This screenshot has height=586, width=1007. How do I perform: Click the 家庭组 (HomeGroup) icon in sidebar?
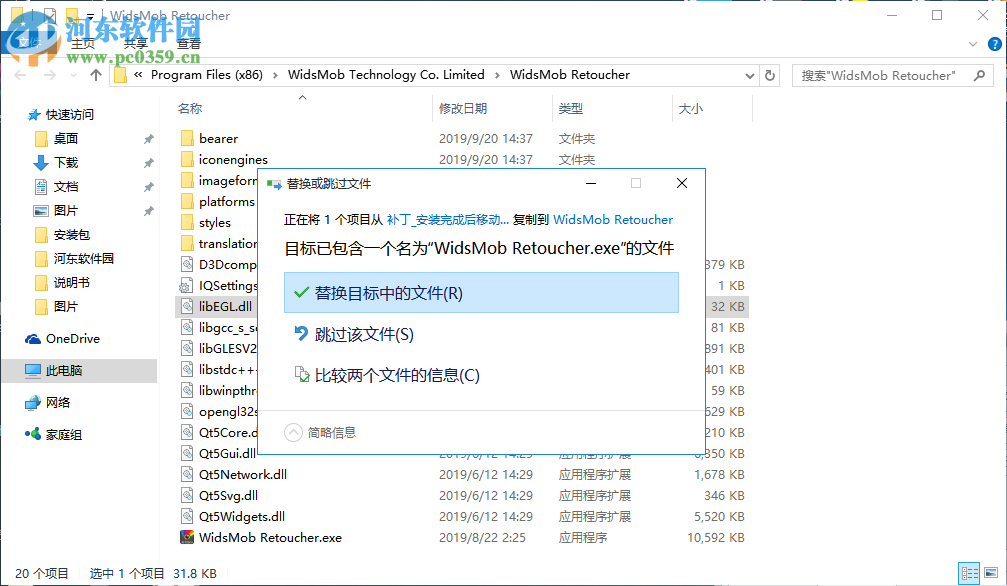[33, 434]
